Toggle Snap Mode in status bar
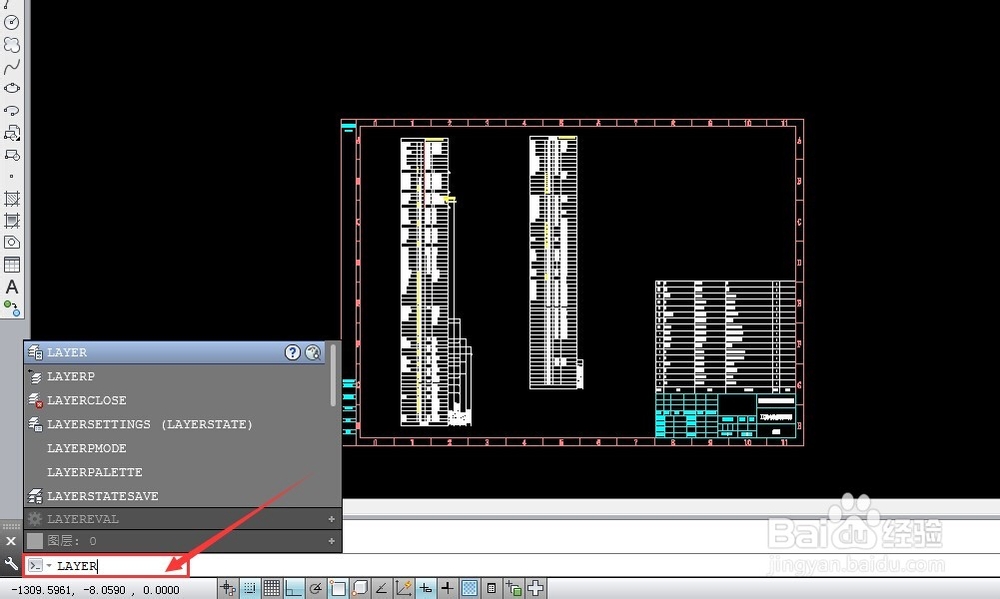 pyautogui.click(x=249, y=588)
